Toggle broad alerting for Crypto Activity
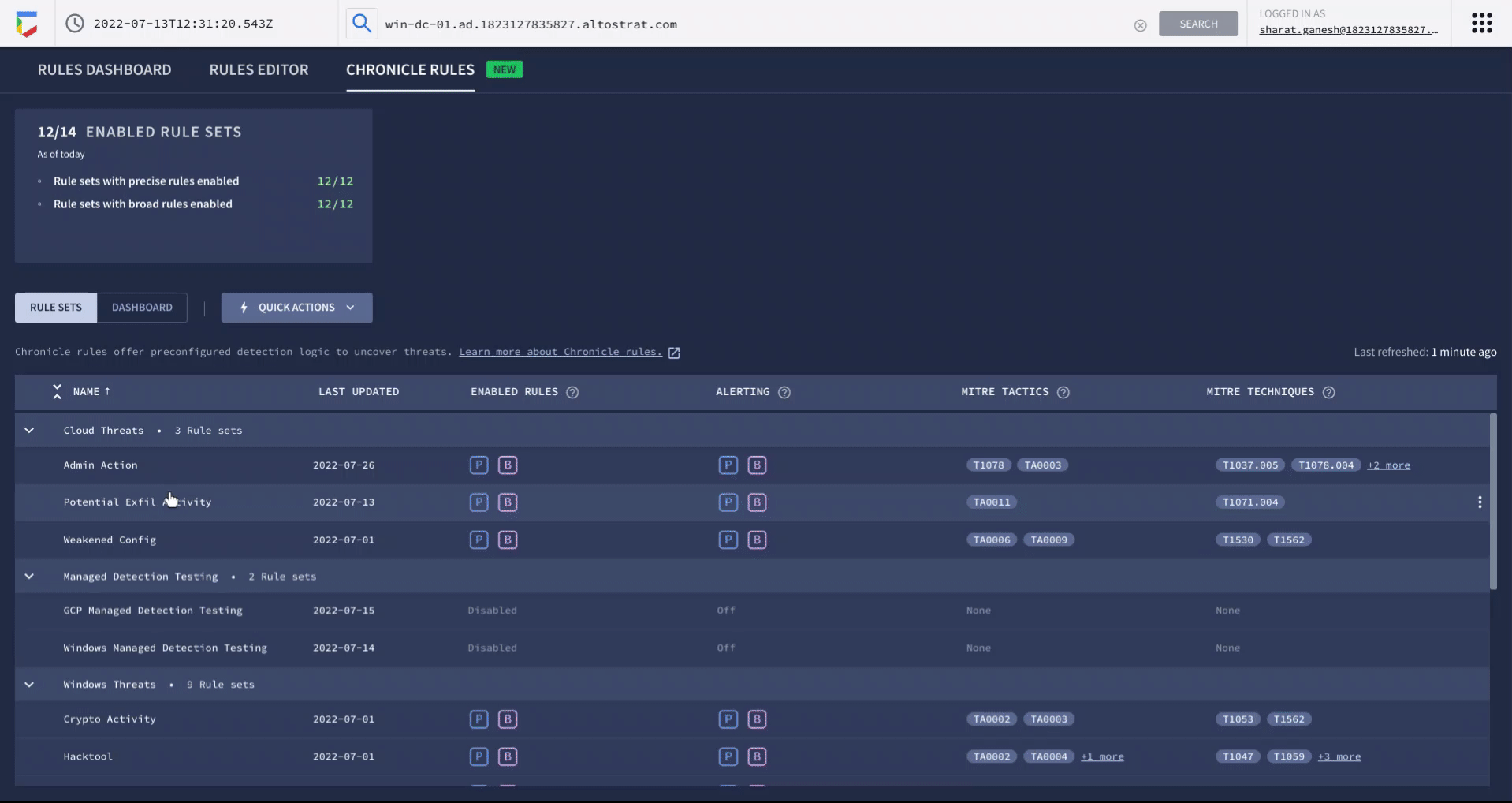Viewport: 1512px width, 803px height. click(x=757, y=719)
